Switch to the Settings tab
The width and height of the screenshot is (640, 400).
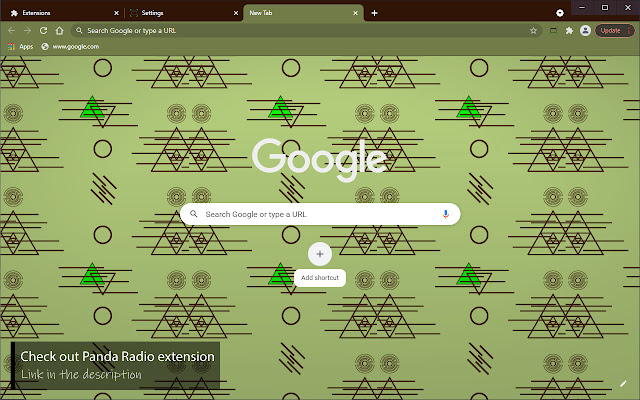[184, 13]
